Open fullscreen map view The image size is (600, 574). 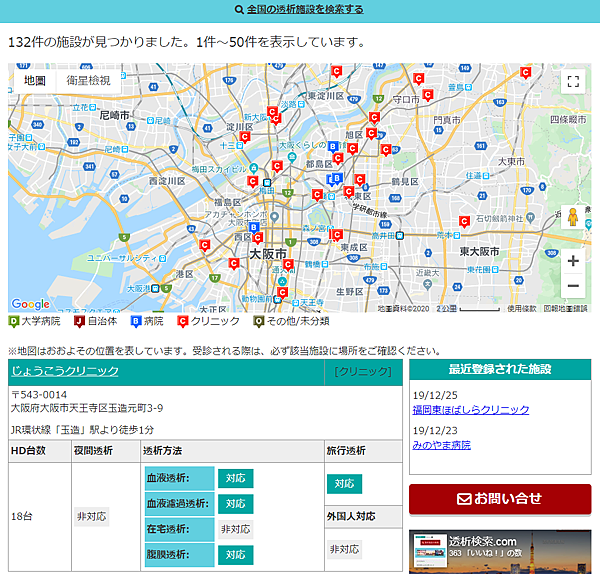point(573,81)
